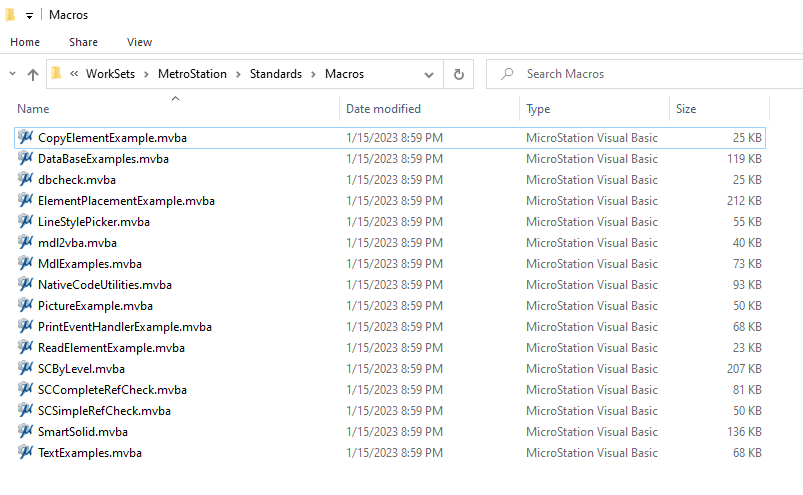This screenshot has width=803, height=495.
Task: Select the file name TextExamples.mvba
Action: [90, 453]
